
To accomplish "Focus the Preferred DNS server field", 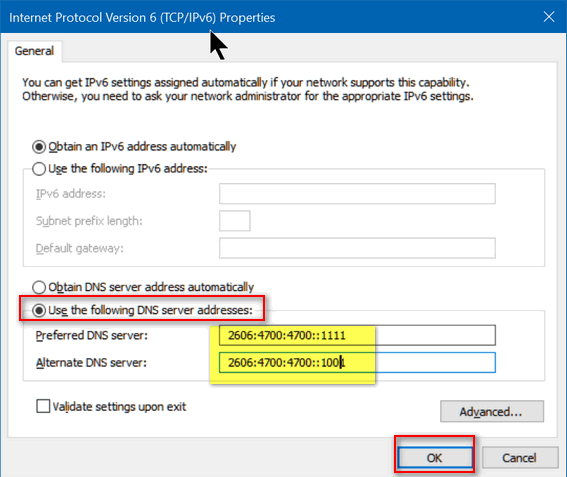I will 357,335.
